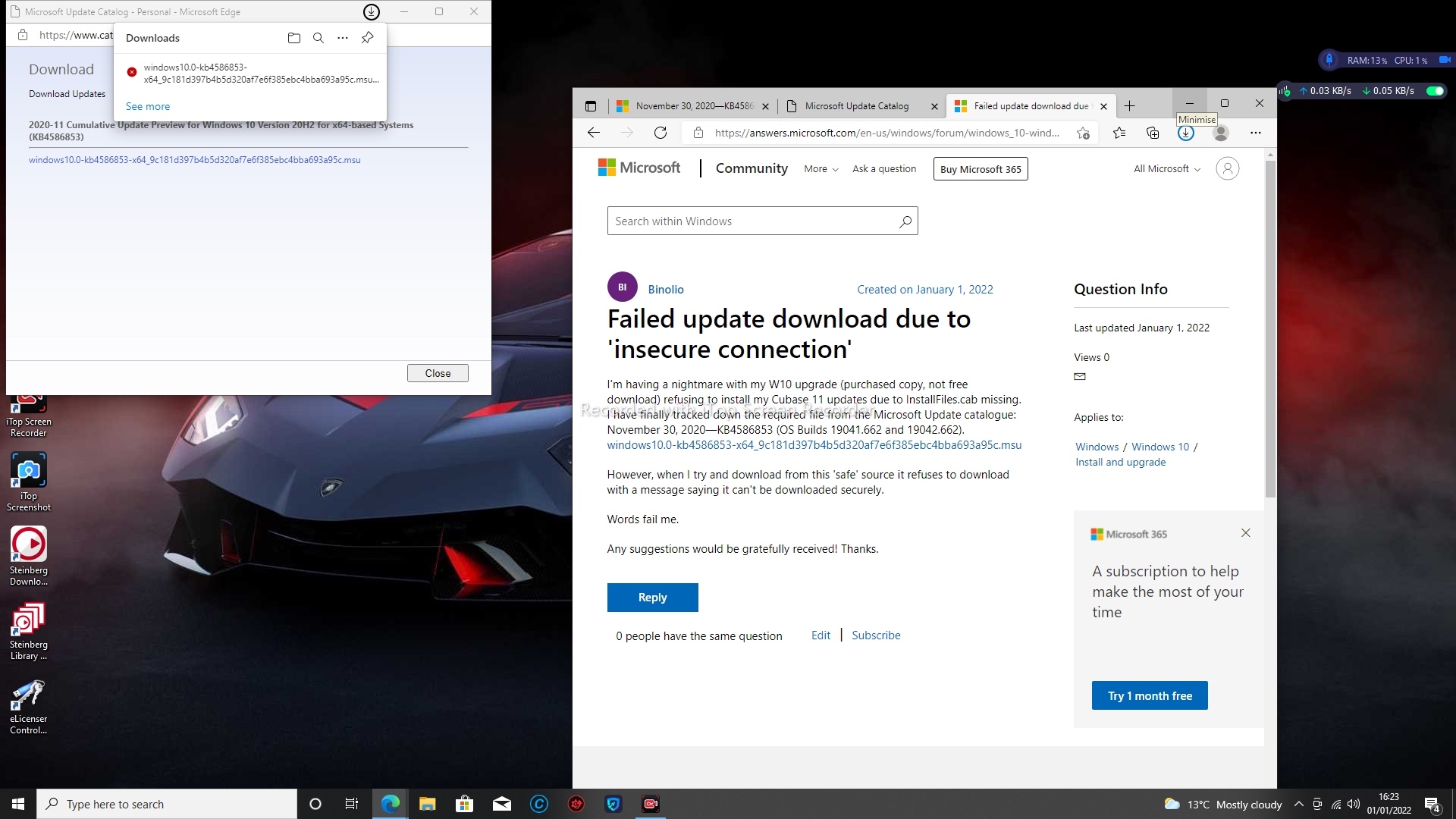1456x819 pixels.
Task: Open tab actions menu icon in Edge
Action: tap(591, 106)
